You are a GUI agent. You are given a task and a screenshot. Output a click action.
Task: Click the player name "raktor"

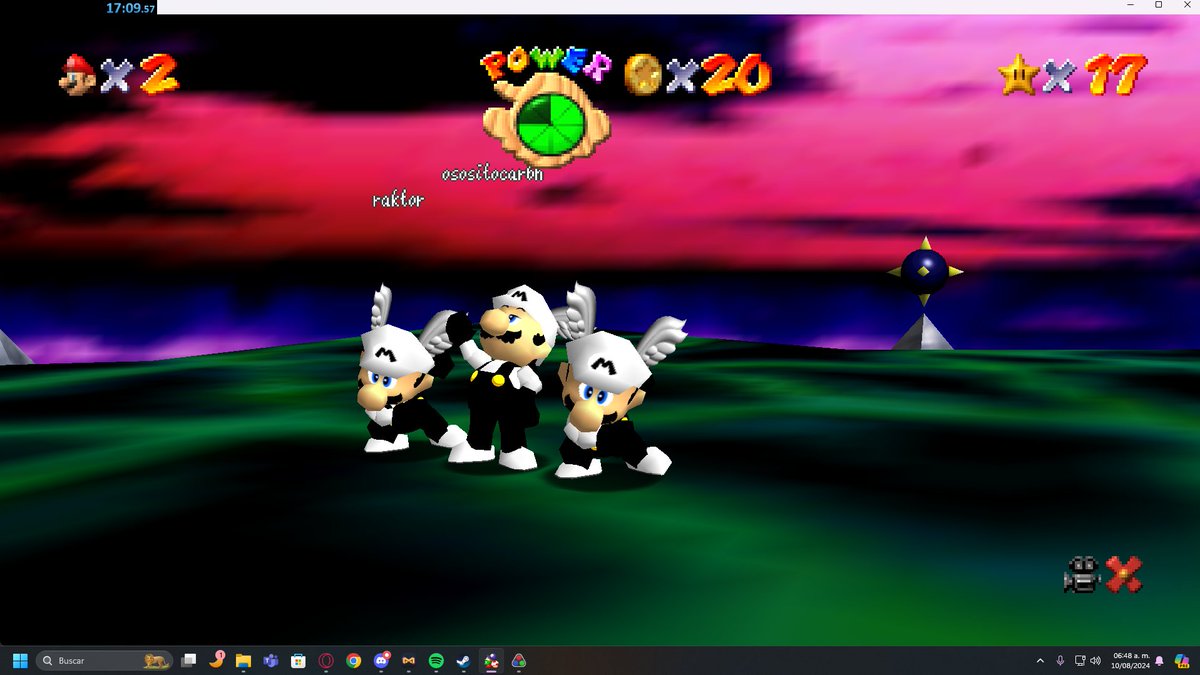click(398, 200)
